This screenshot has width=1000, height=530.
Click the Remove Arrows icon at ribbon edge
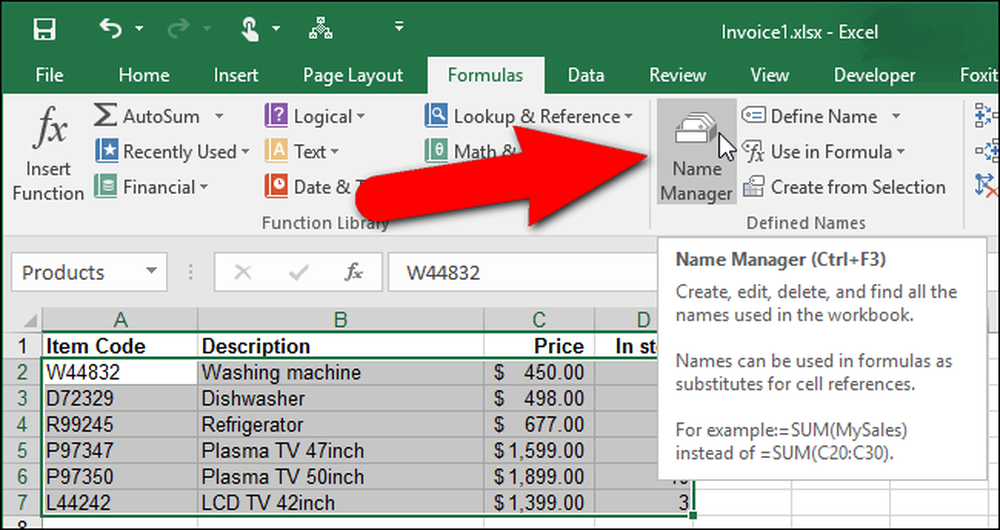987,186
